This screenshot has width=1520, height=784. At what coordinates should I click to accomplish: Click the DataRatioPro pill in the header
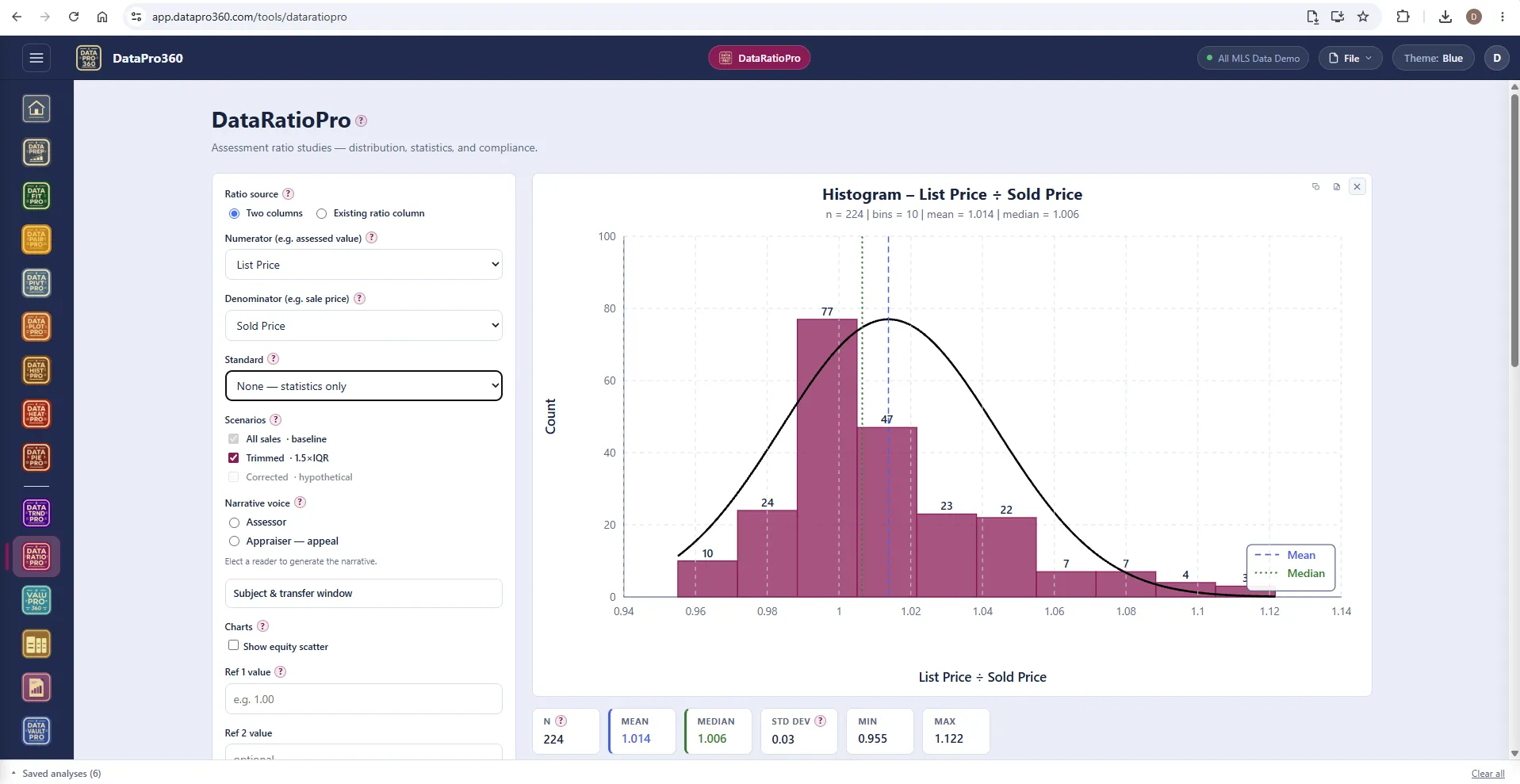[759, 58]
